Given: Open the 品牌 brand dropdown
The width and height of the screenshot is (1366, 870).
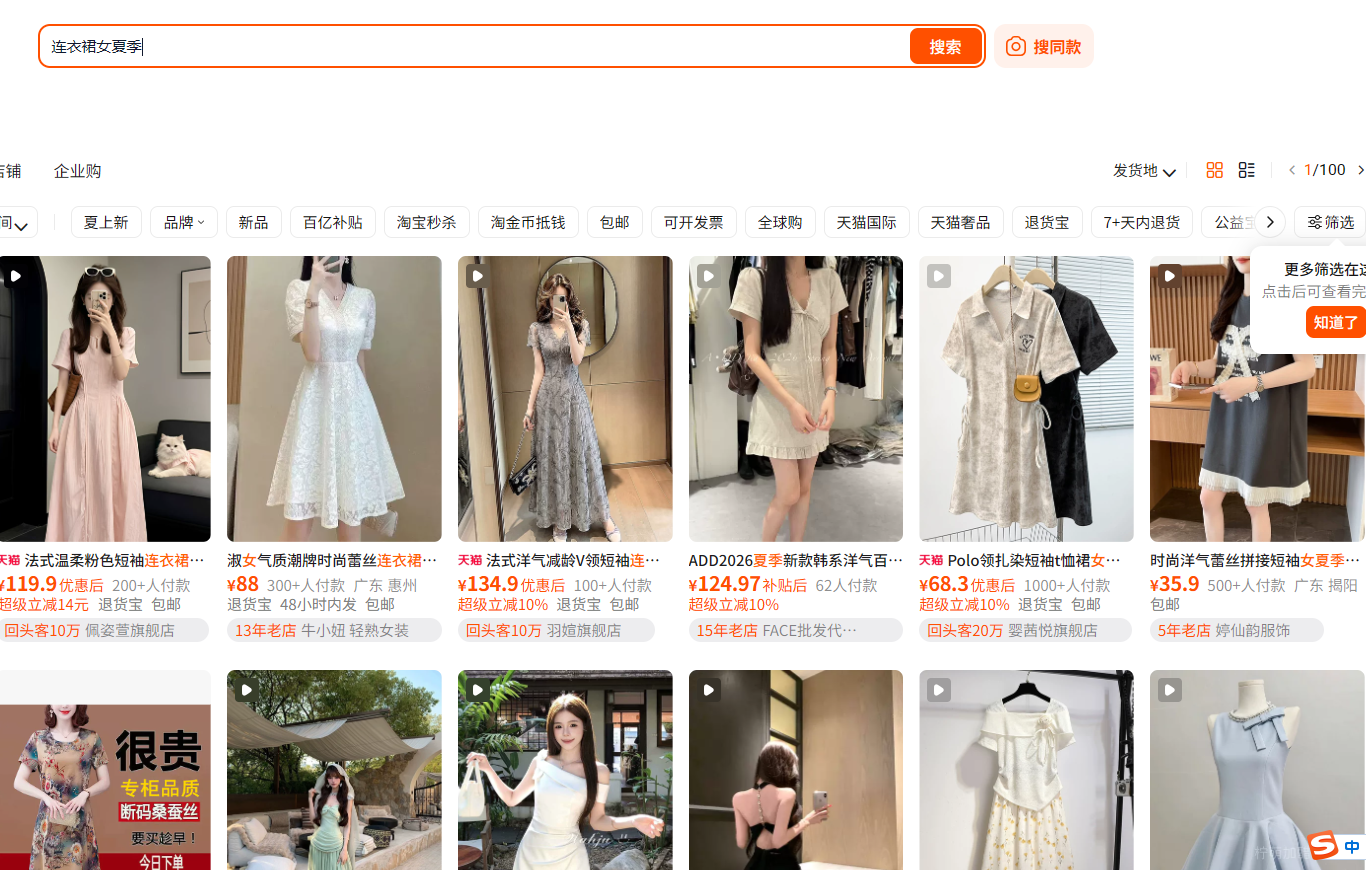Looking at the screenshot, I should 184,222.
